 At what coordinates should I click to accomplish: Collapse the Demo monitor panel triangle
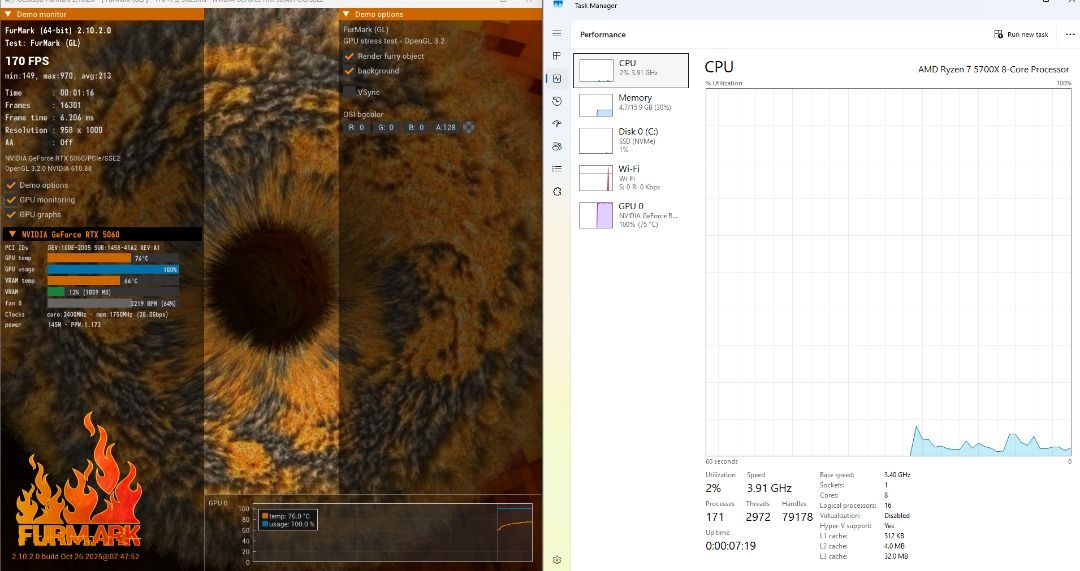(x=8, y=14)
